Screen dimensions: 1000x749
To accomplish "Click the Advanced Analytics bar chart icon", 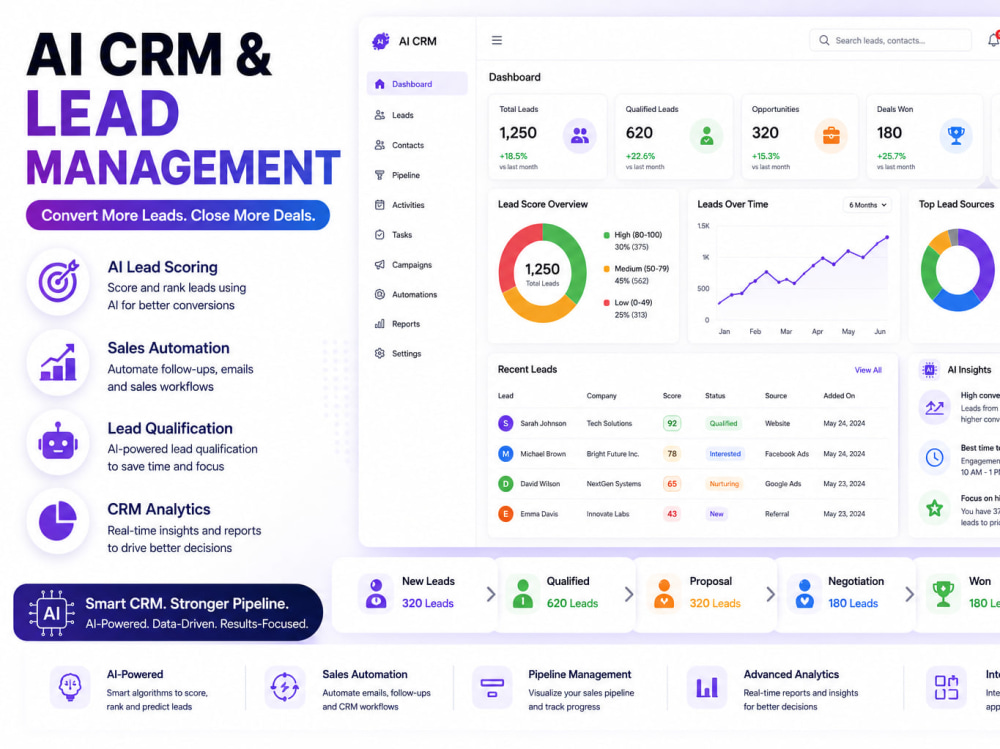I will [x=707, y=688].
